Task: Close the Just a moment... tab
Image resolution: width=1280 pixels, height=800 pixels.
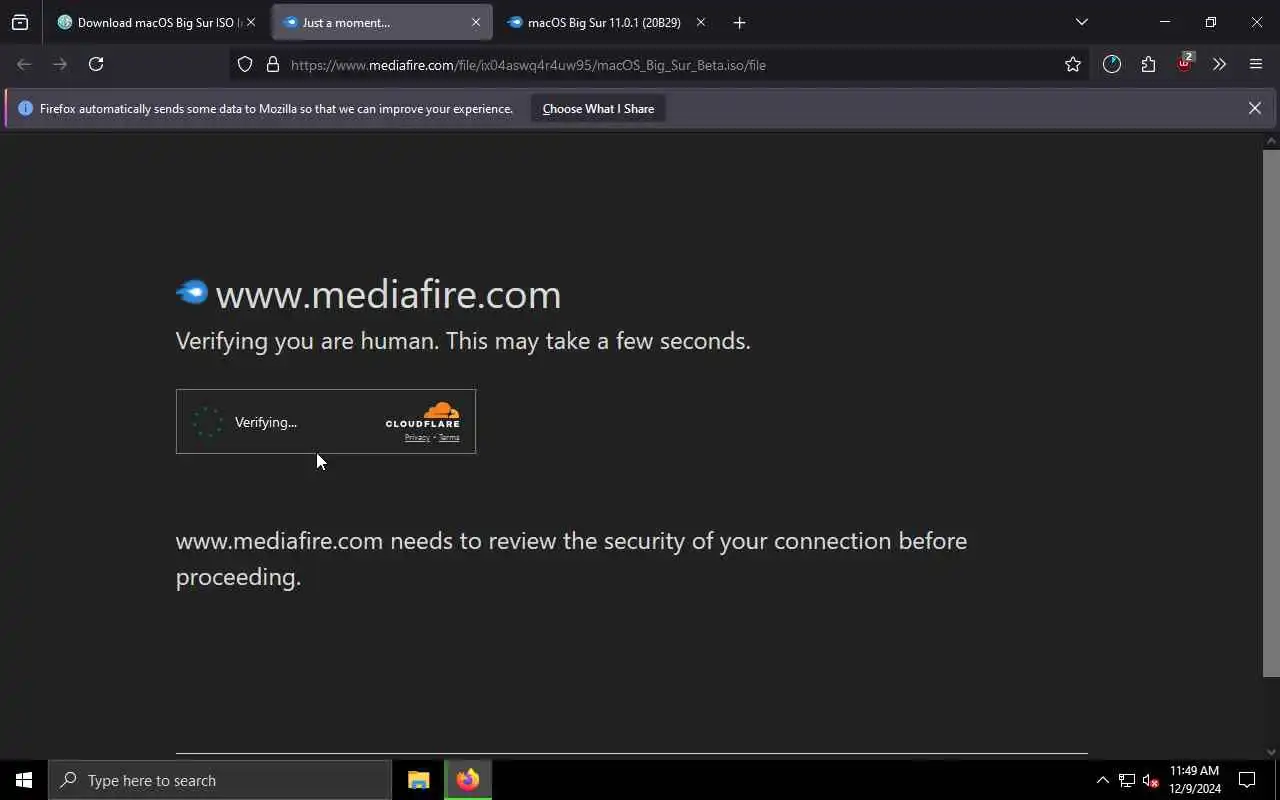Action: pyautogui.click(x=476, y=22)
